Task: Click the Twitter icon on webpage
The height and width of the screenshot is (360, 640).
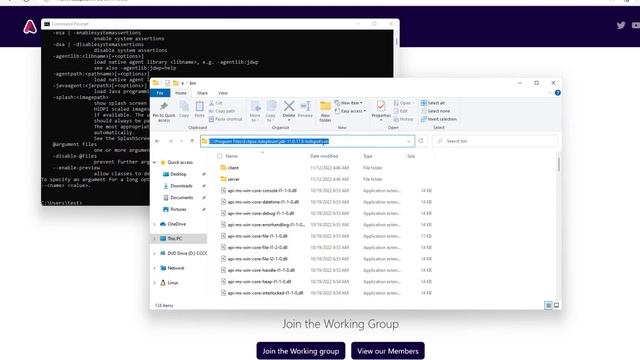Action: (621, 25)
